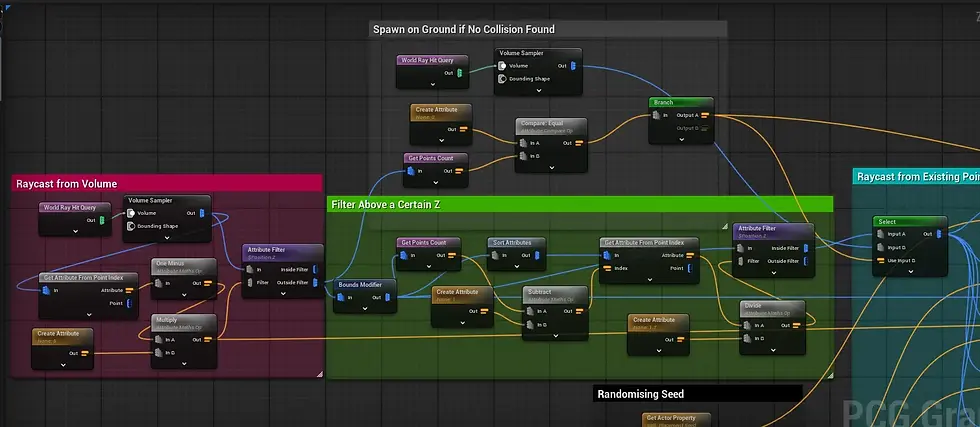Expand the Multiply node's chevron

[184, 364]
